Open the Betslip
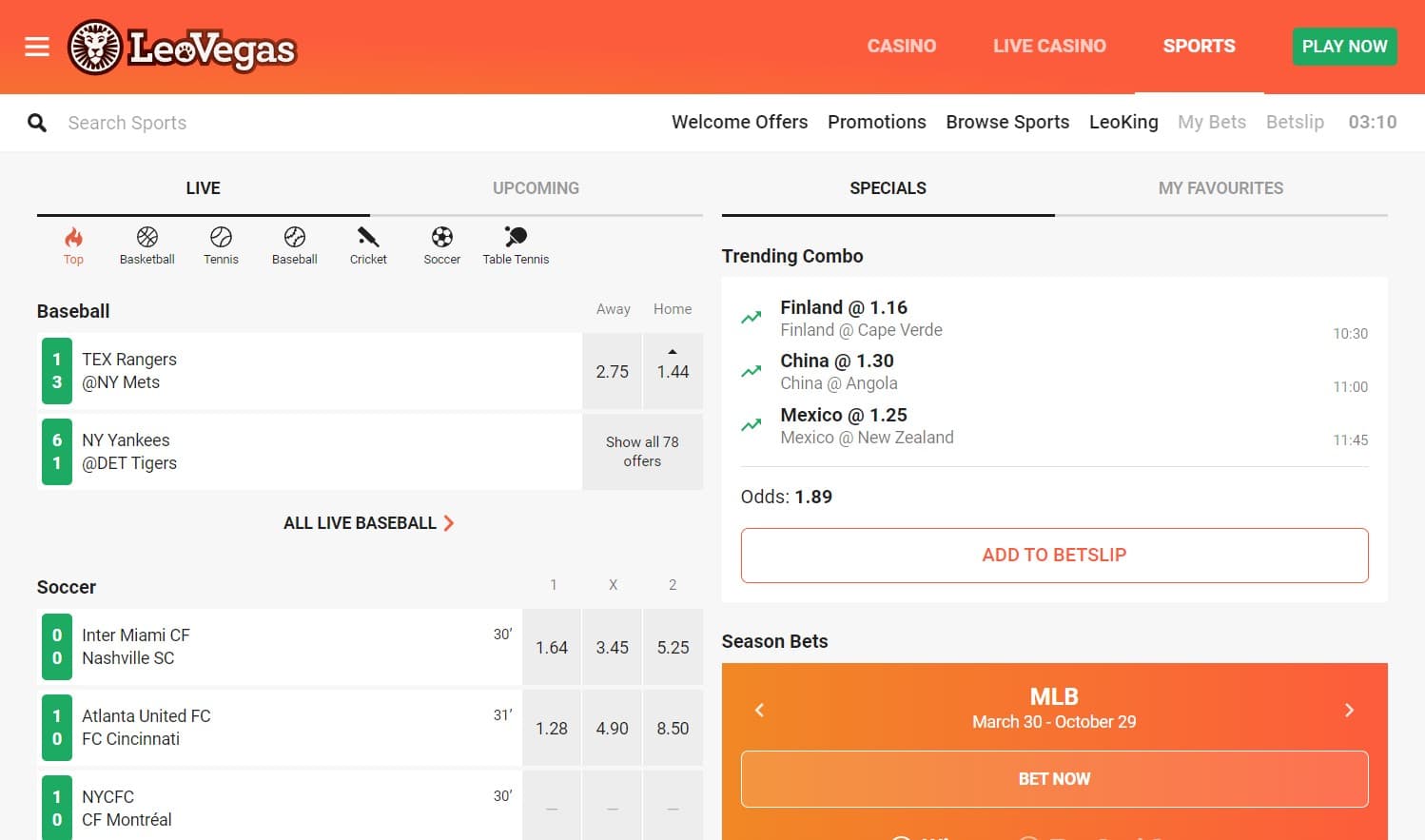The width and height of the screenshot is (1425, 840). 1295,122
